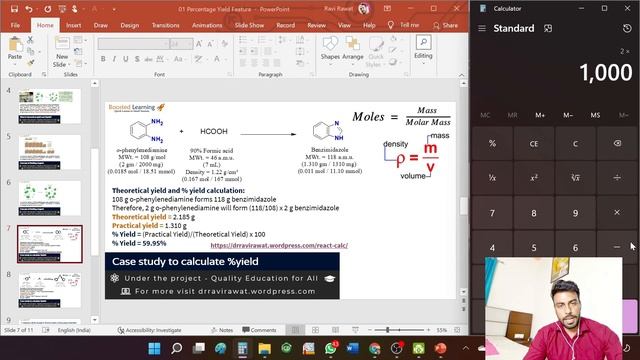
Task: Click the New Slide icon
Action: pyautogui.click(x=62, y=44)
